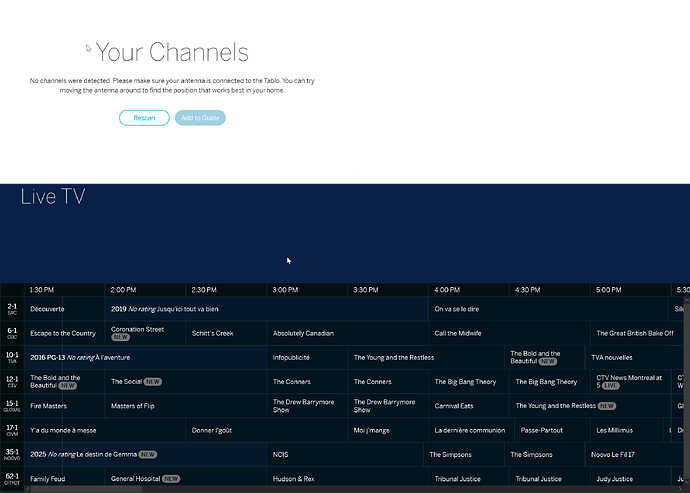Open The Conners at 3:00 PM
Image resolution: width=690 pixels, height=493 pixels.
(307, 382)
